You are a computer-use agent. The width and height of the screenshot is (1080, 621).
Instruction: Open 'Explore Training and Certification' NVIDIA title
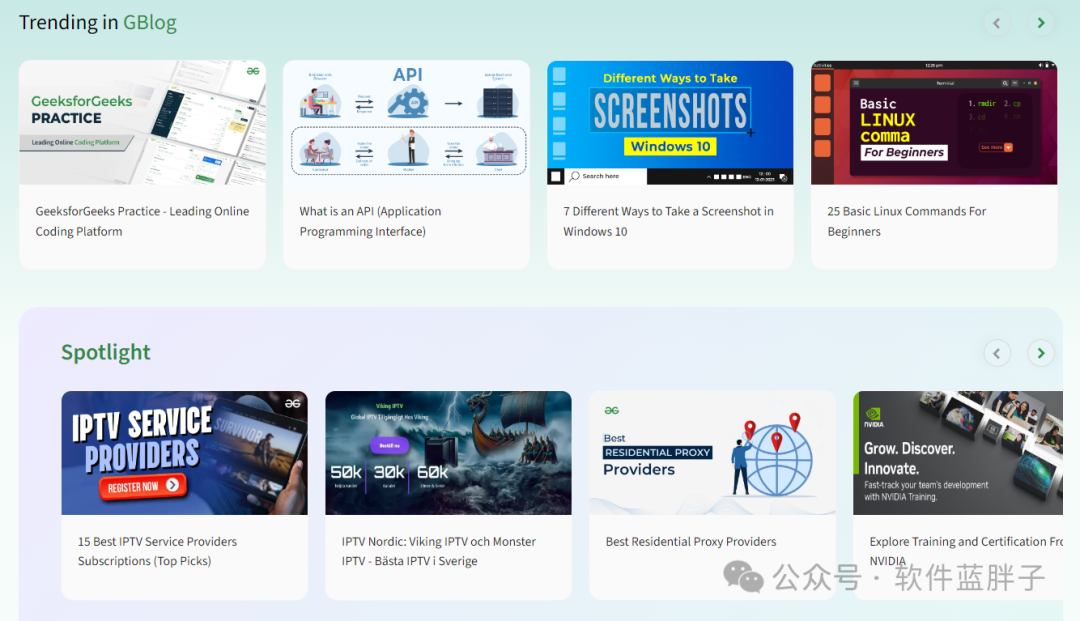966,551
